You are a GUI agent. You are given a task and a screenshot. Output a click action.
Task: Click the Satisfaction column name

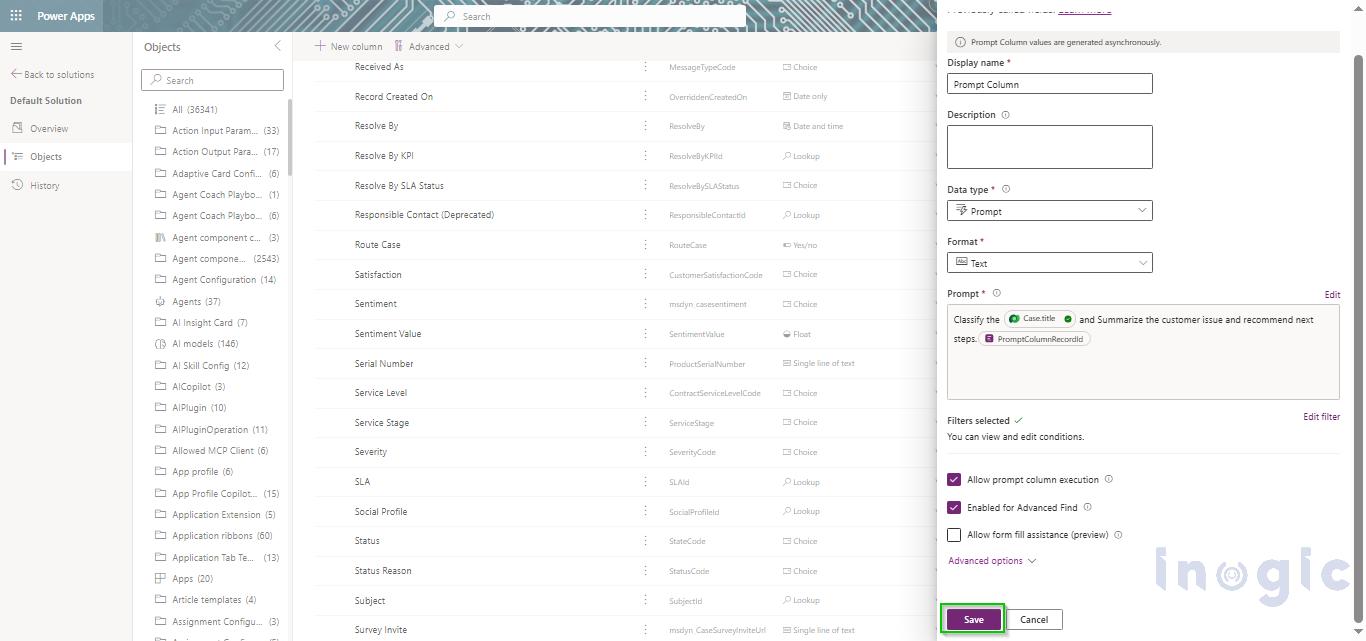378,275
